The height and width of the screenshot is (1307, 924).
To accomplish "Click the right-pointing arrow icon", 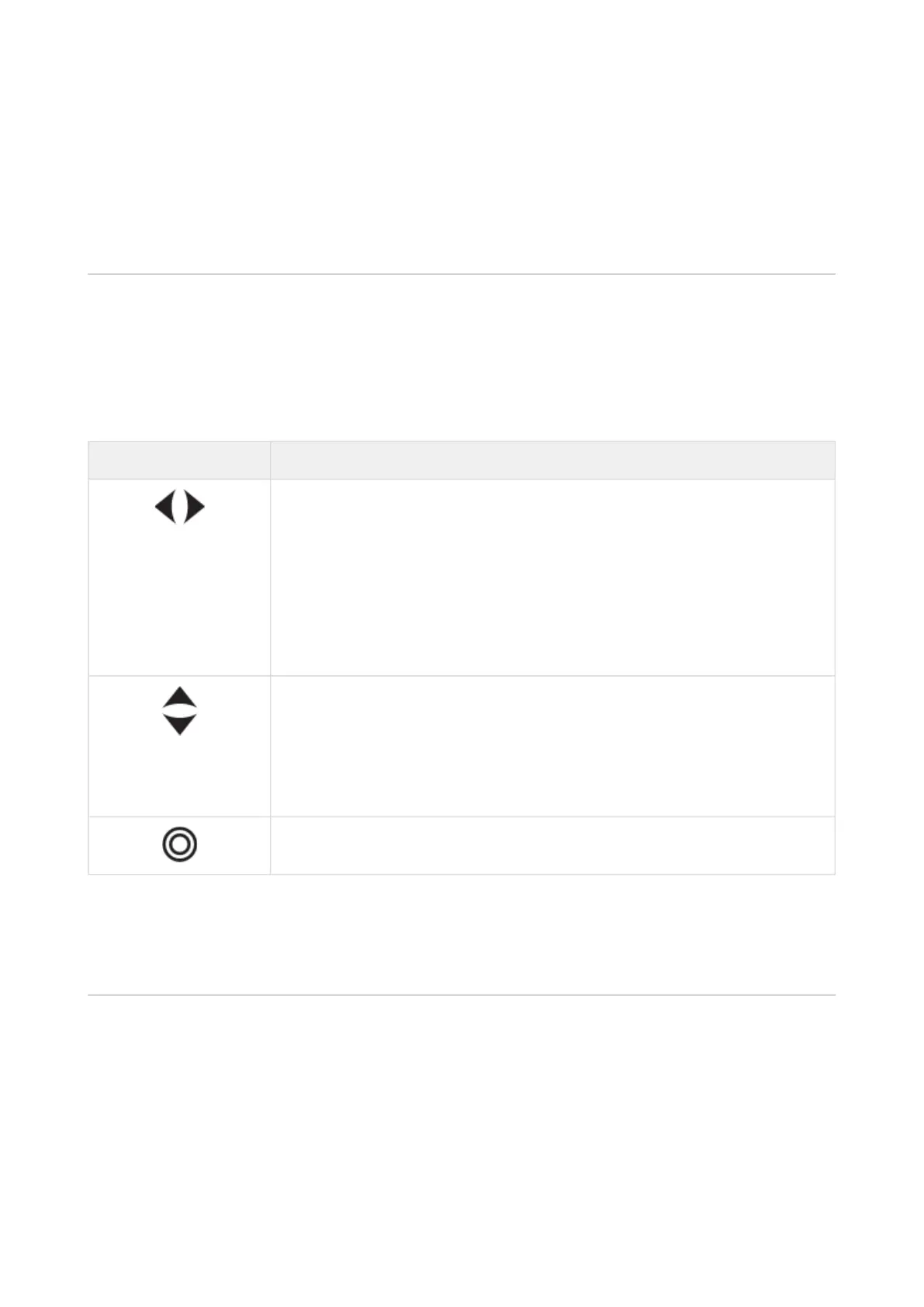I will [x=195, y=508].
